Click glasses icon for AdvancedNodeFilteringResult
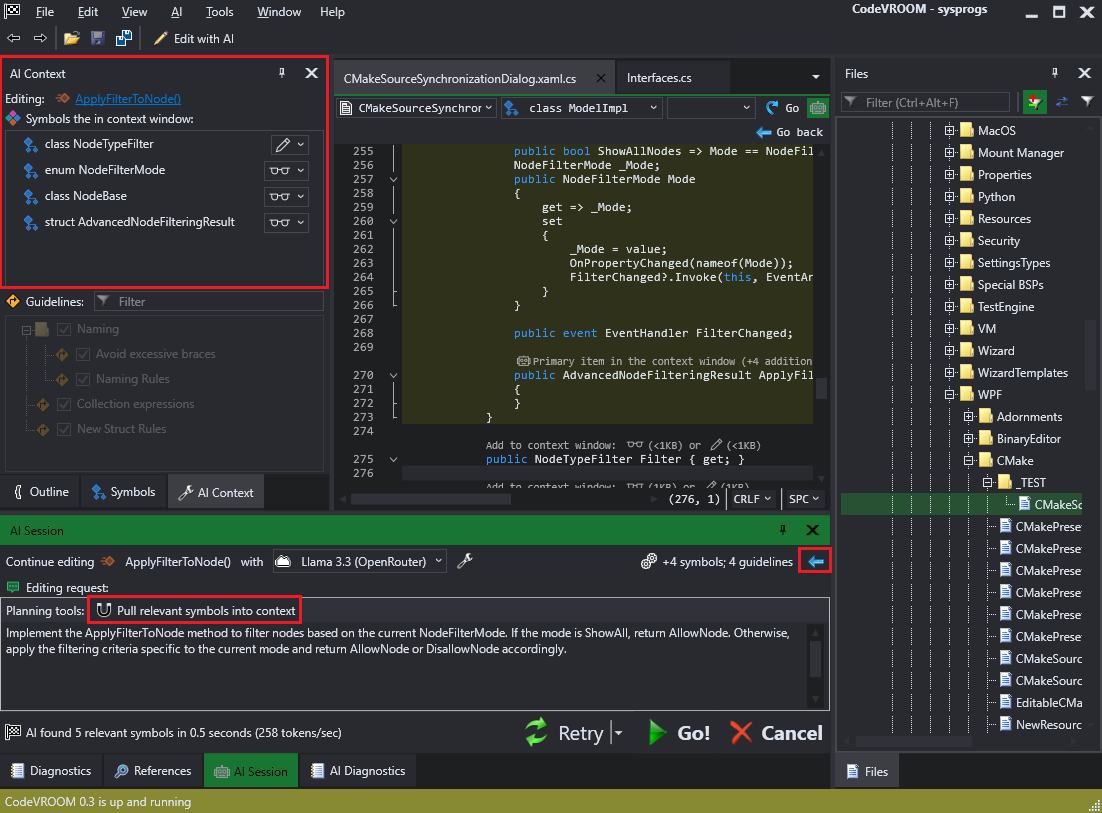Image resolution: width=1102 pixels, height=813 pixels. (x=280, y=223)
